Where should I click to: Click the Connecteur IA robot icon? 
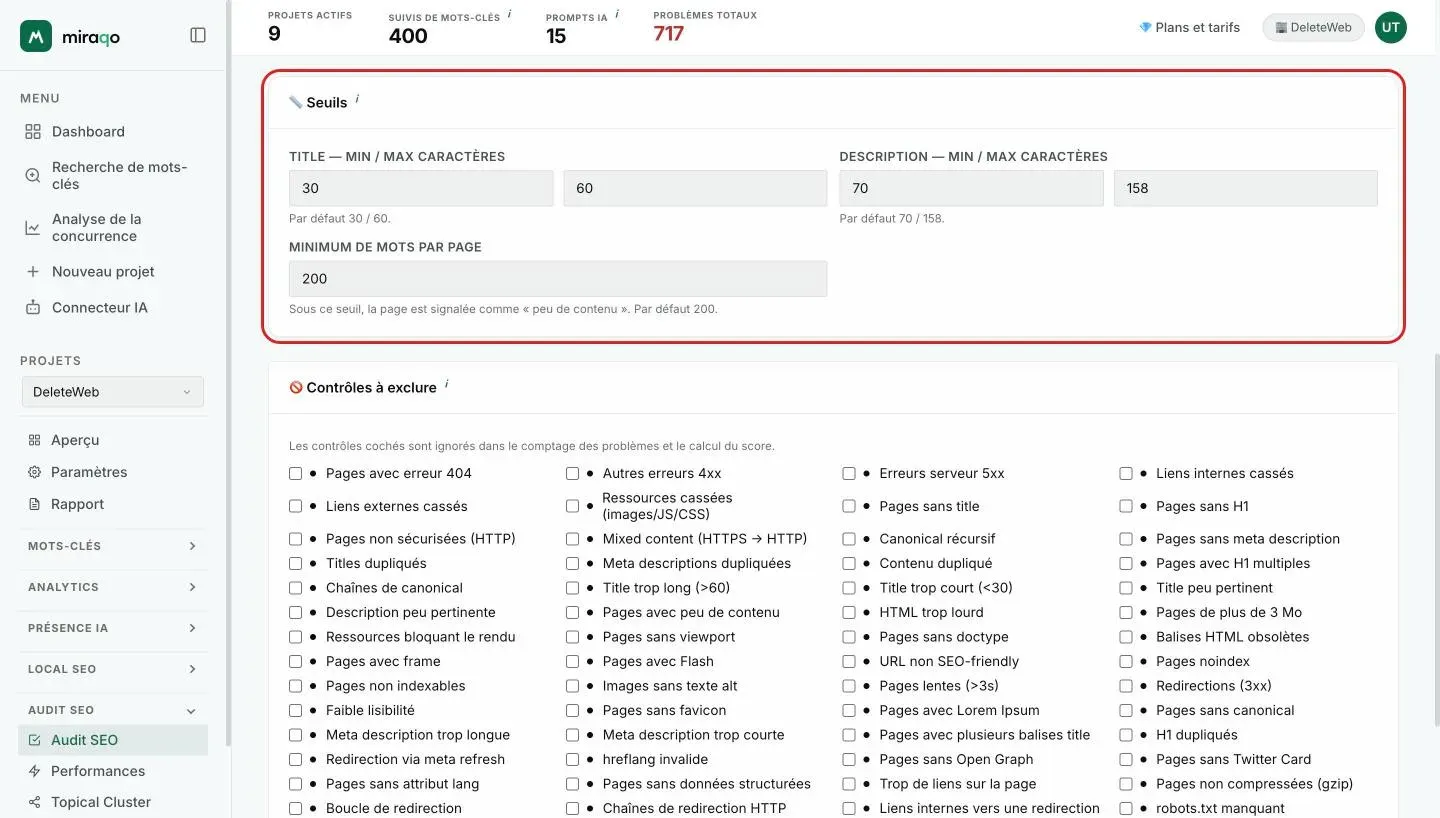(33, 307)
